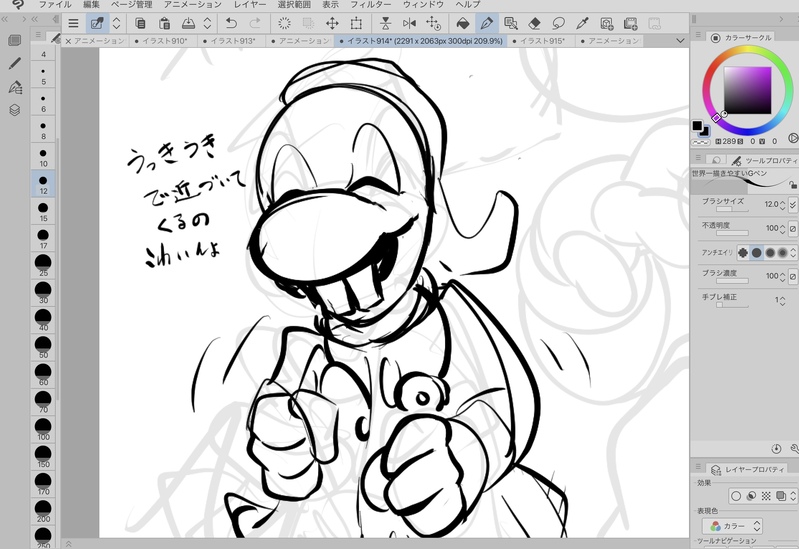Screen dimensions: 799x549
Task: Click the black main color swatch
Action: point(697,125)
